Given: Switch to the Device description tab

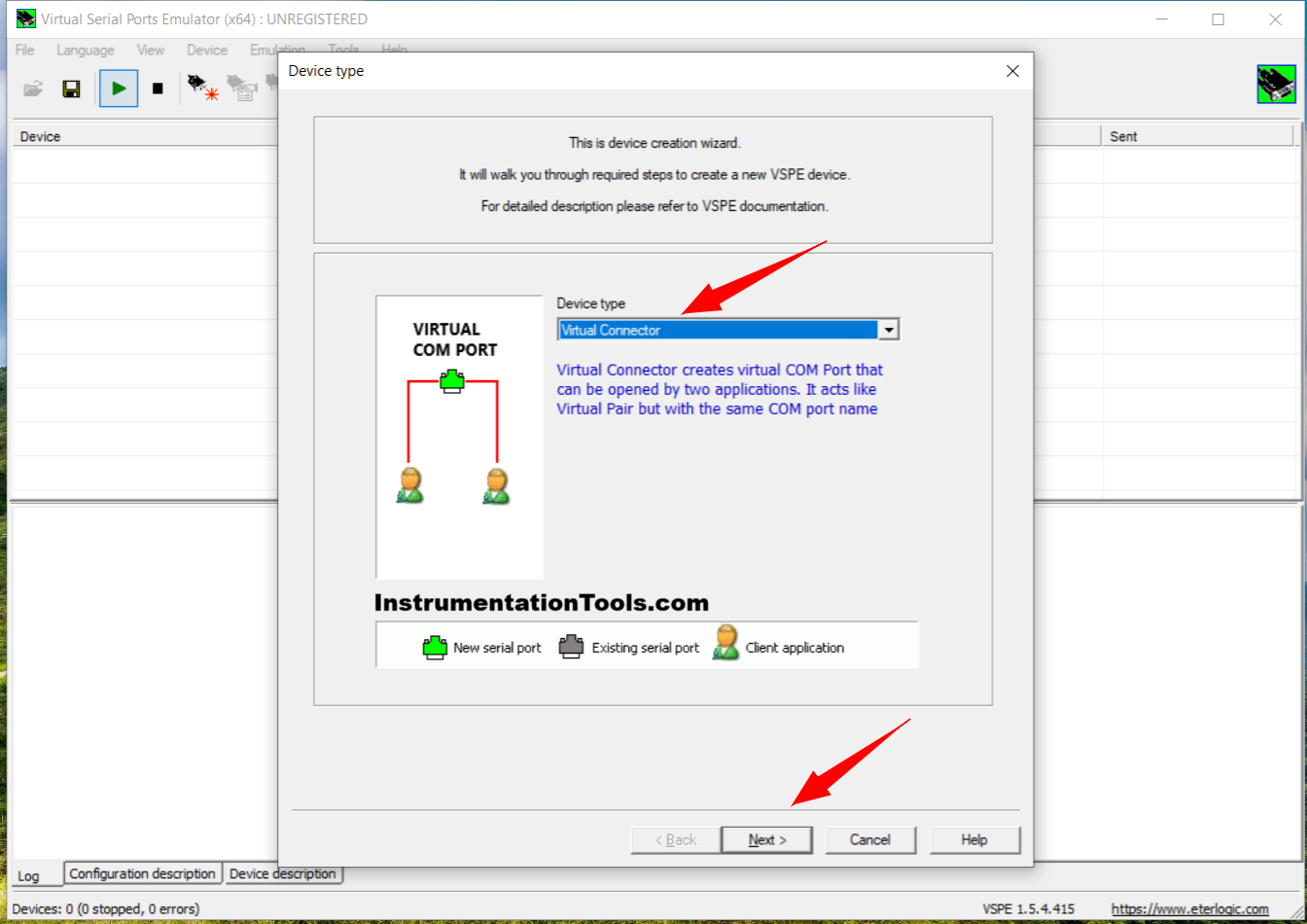Looking at the screenshot, I should coord(282,873).
